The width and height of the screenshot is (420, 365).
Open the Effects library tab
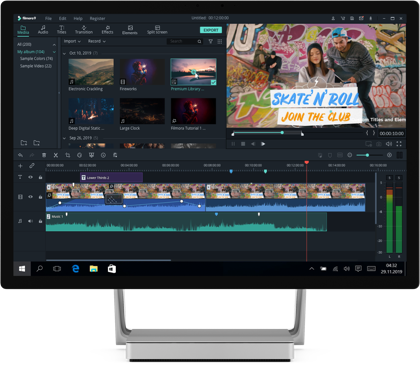pyautogui.click(x=107, y=30)
